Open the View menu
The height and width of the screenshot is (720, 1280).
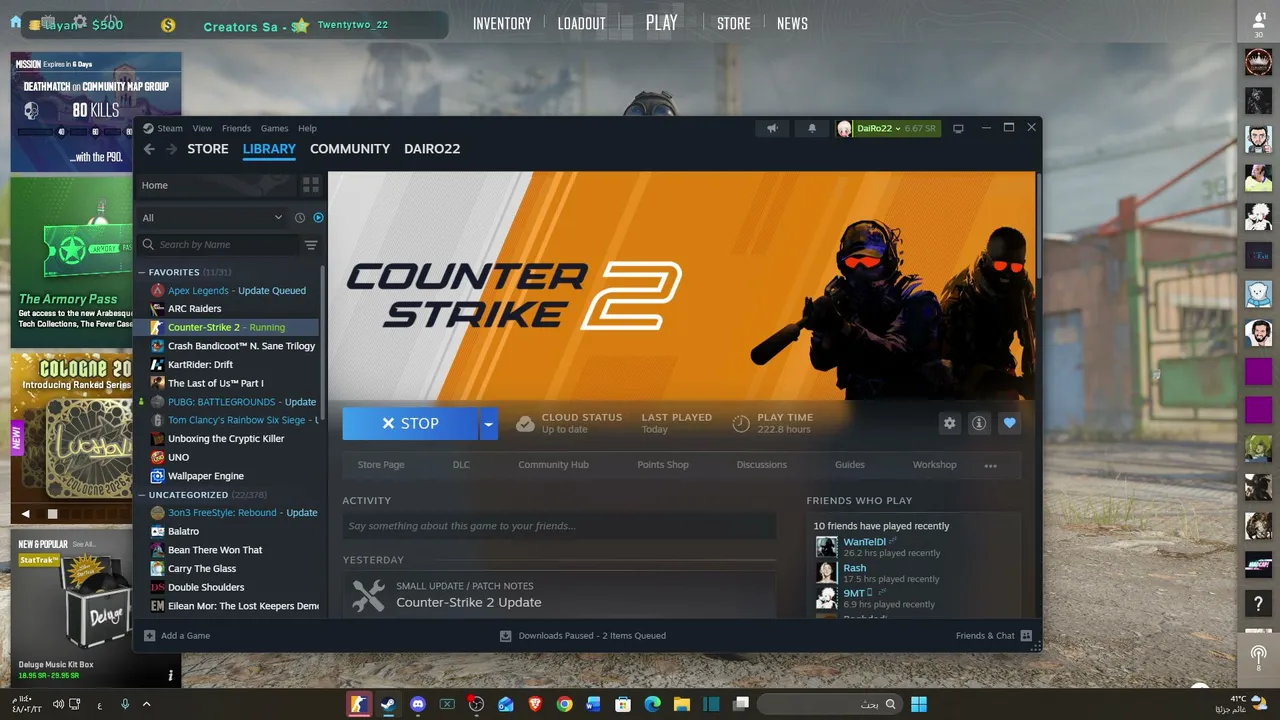point(202,128)
